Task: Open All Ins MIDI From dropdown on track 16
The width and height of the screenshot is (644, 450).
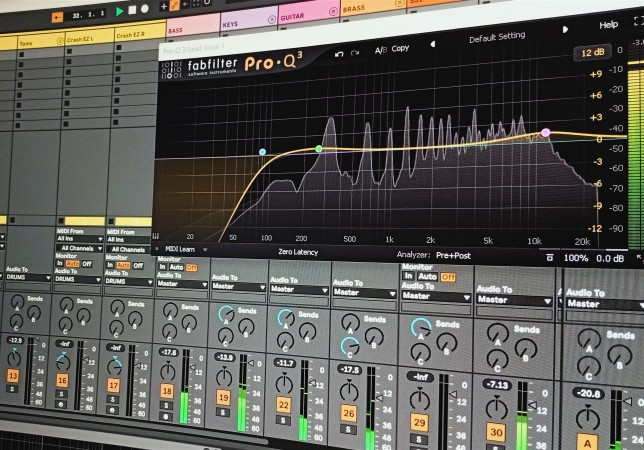Action: pyautogui.click(x=80, y=239)
